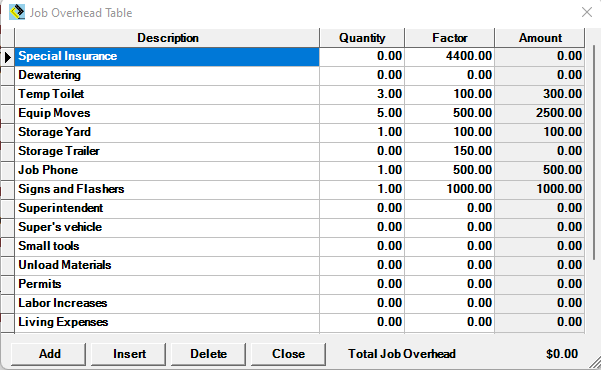Screen dimensions: 601x370
Task: Click the Insert button
Action: click(128, 354)
